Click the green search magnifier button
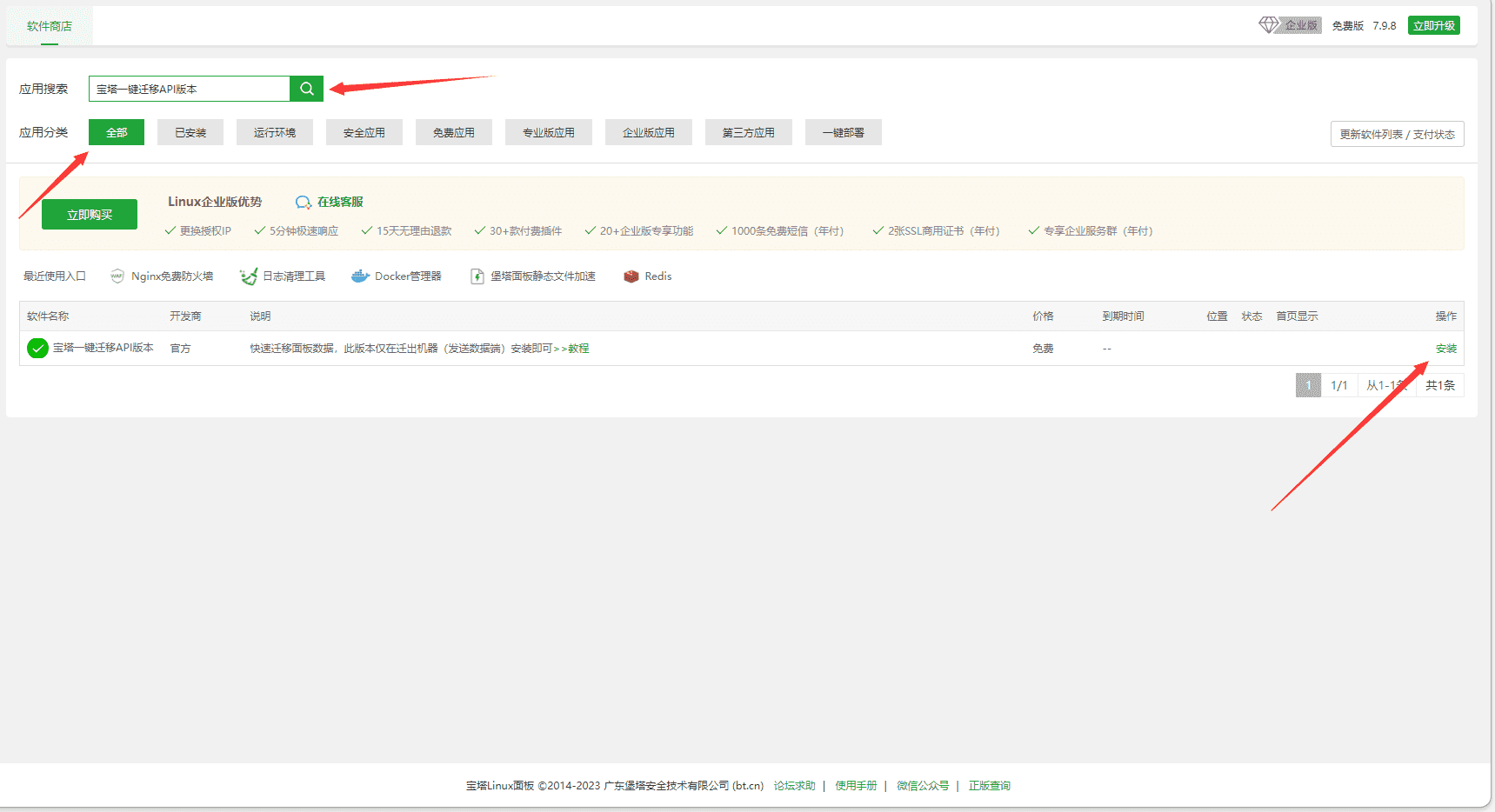1495x812 pixels. click(x=306, y=89)
